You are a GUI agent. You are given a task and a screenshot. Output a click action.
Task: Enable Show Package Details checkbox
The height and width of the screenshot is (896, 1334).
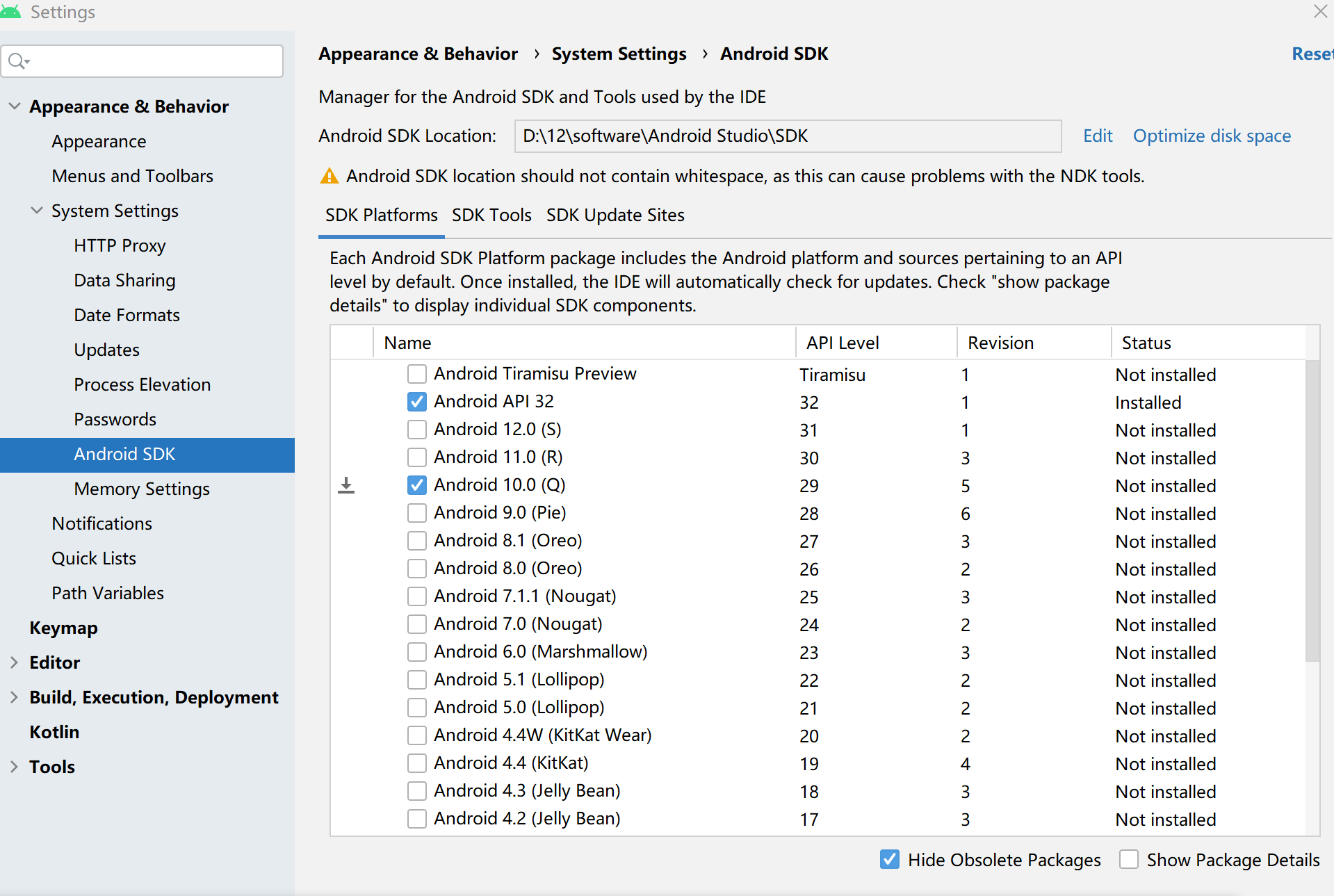(x=1129, y=860)
